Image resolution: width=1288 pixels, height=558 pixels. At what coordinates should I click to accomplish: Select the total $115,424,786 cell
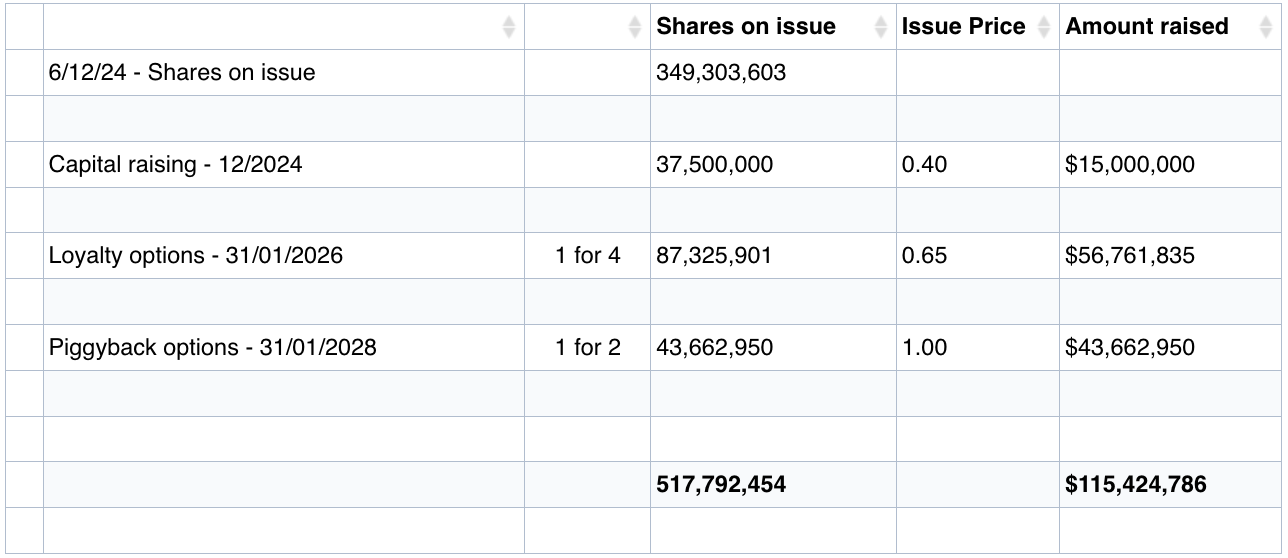click(x=1135, y=485)
